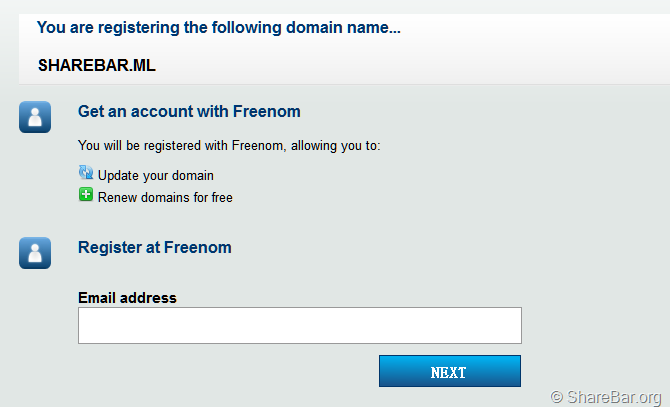
Task: Click the "You will be registered with Freenom" sentence
Action: tap(181, 146)
